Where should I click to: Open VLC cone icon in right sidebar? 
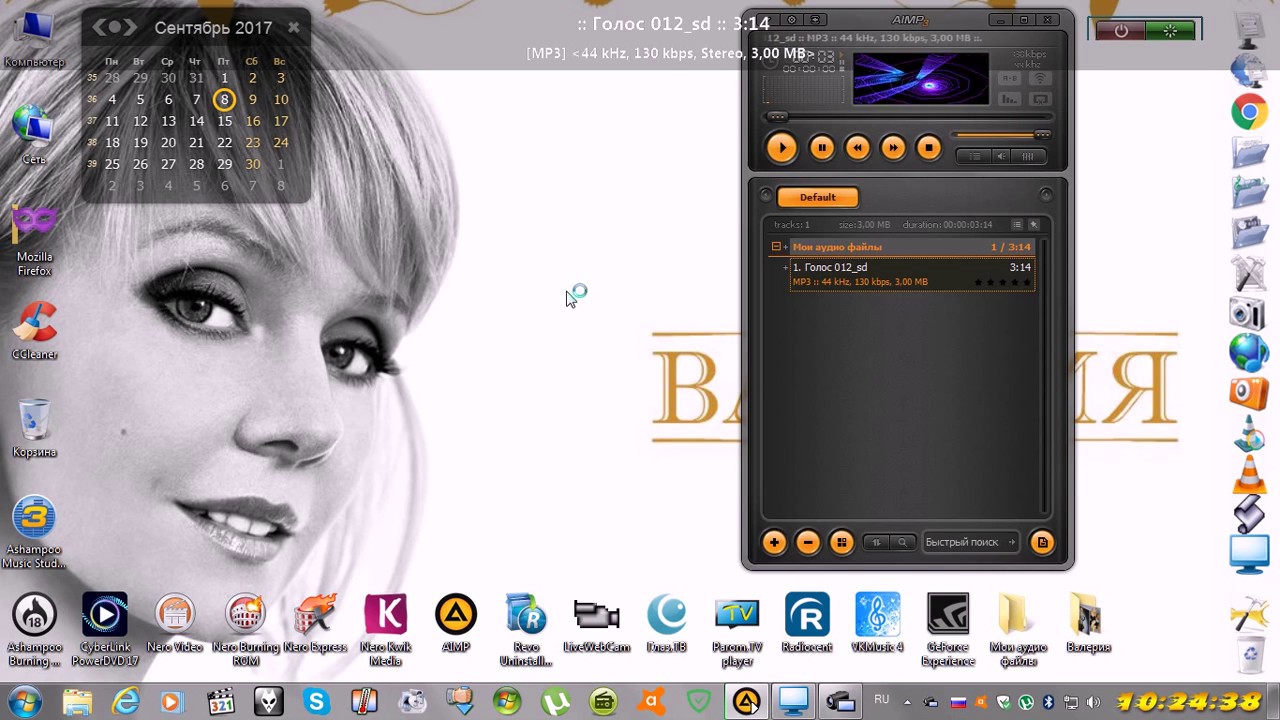click(1249, 473)
